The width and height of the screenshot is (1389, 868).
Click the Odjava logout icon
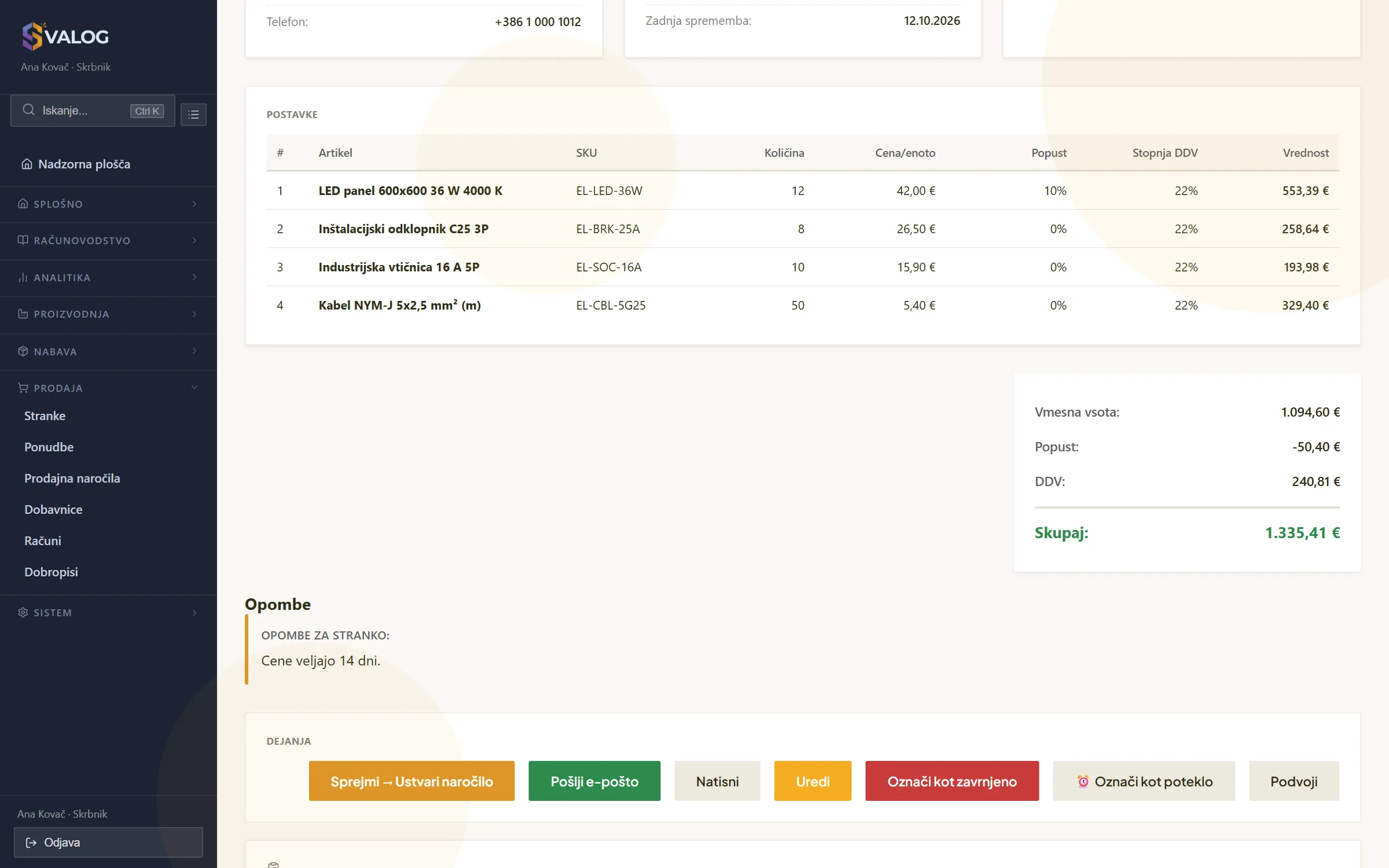point(31,843)
